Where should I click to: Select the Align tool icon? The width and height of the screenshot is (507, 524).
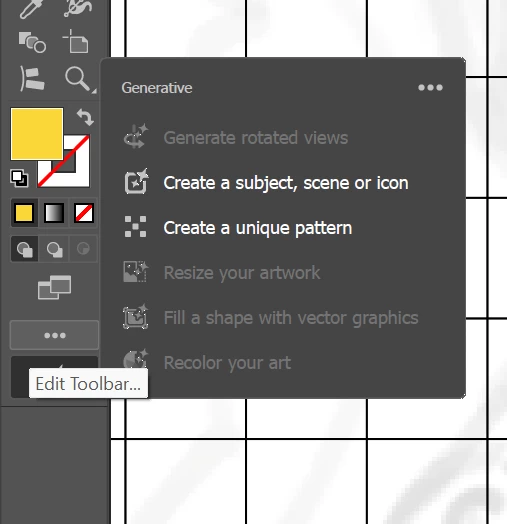coord(32,79)
